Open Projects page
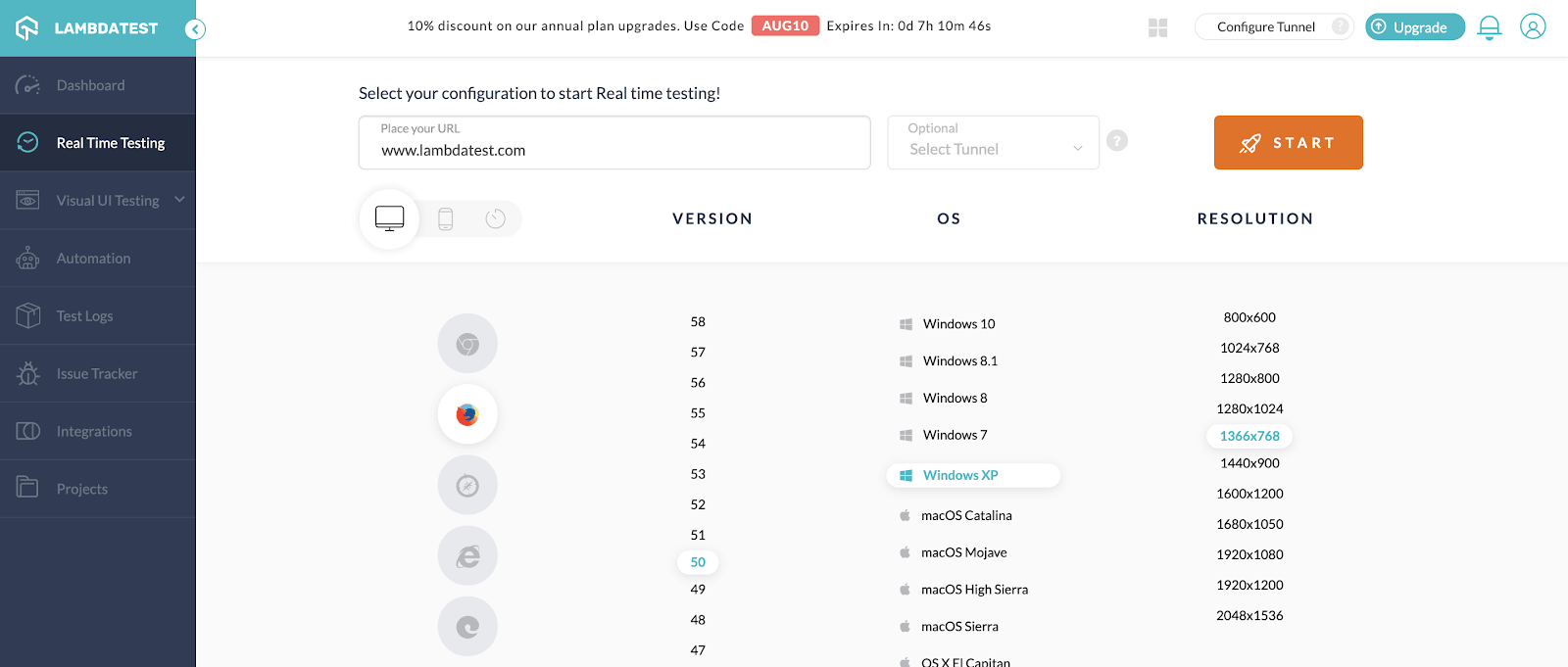The width and height of the screenshot is (1568, 667). point(98,490)
